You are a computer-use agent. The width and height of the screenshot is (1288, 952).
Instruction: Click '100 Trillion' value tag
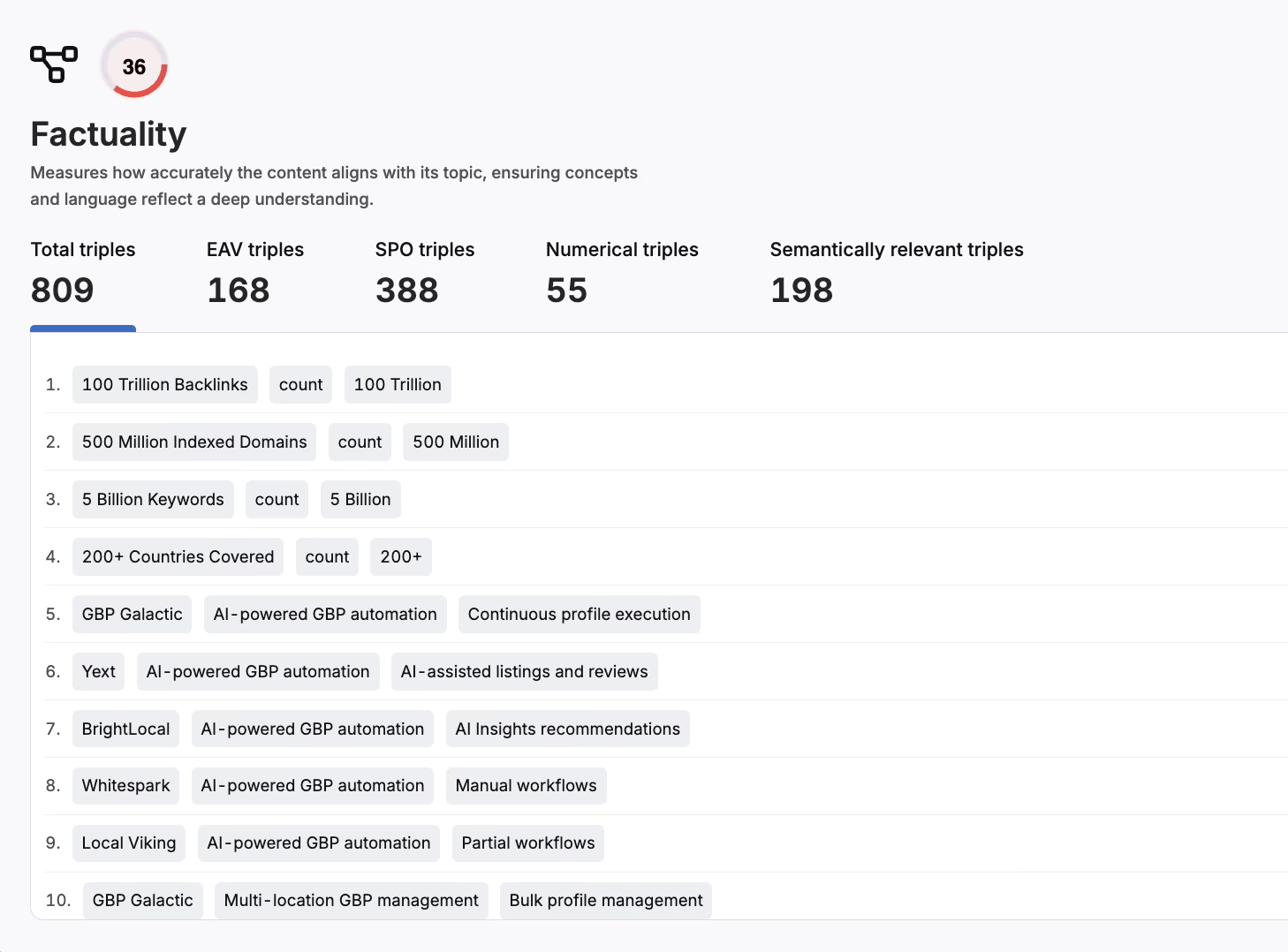pyautogui.click(x=398, y=385)
